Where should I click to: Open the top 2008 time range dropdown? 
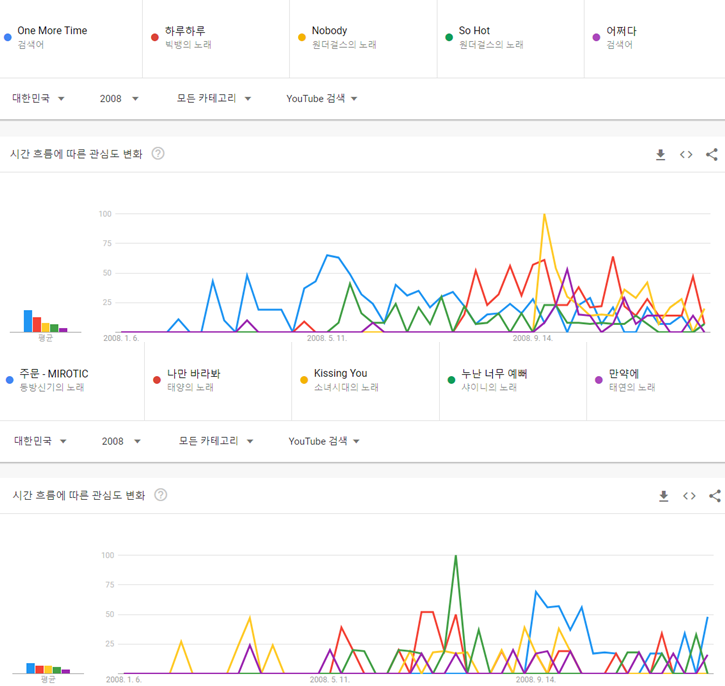click(x=119, y=98)
